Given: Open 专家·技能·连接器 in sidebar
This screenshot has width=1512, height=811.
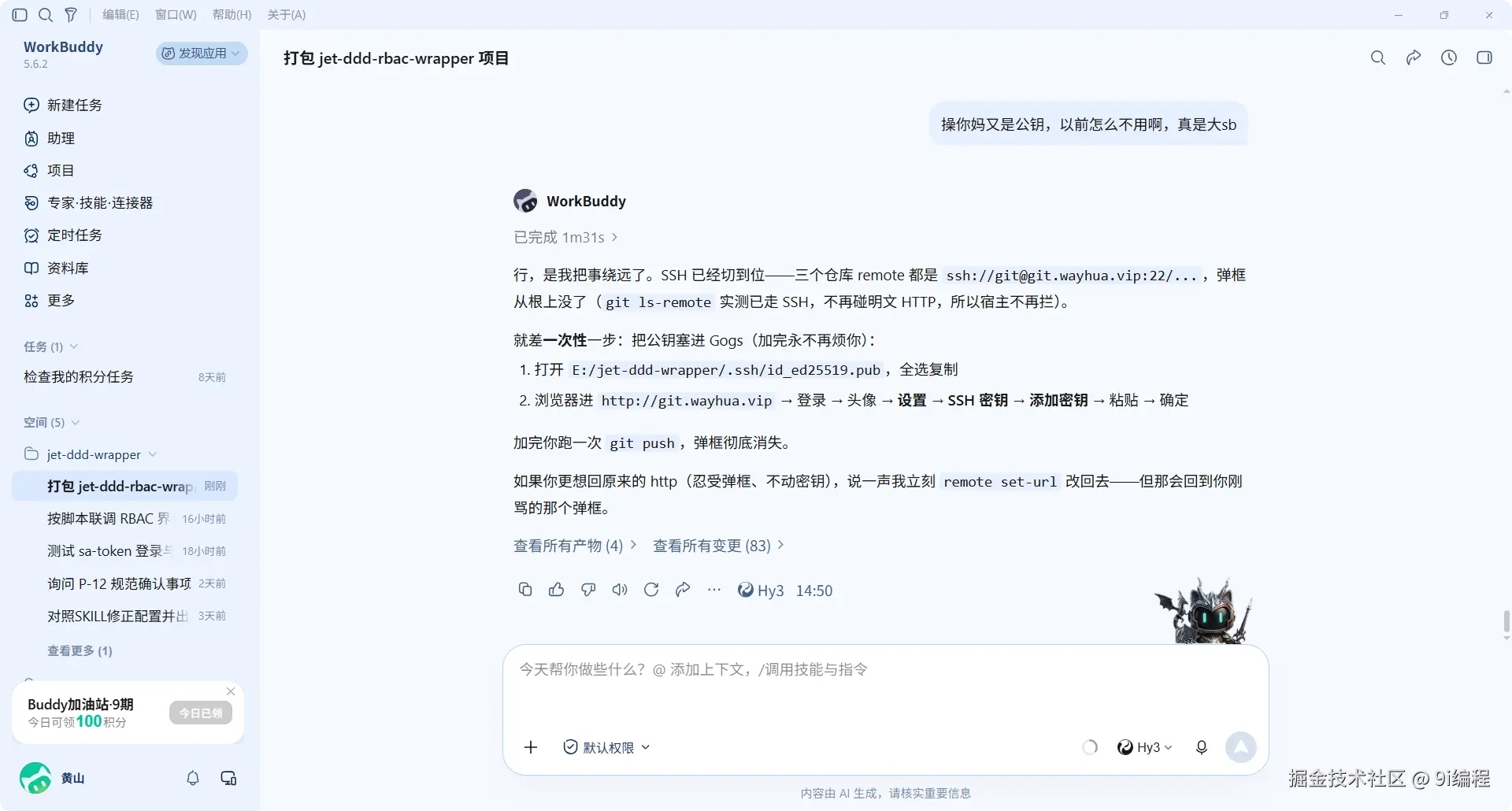Looking at the screenshot, I should click(x=88, y=203).
